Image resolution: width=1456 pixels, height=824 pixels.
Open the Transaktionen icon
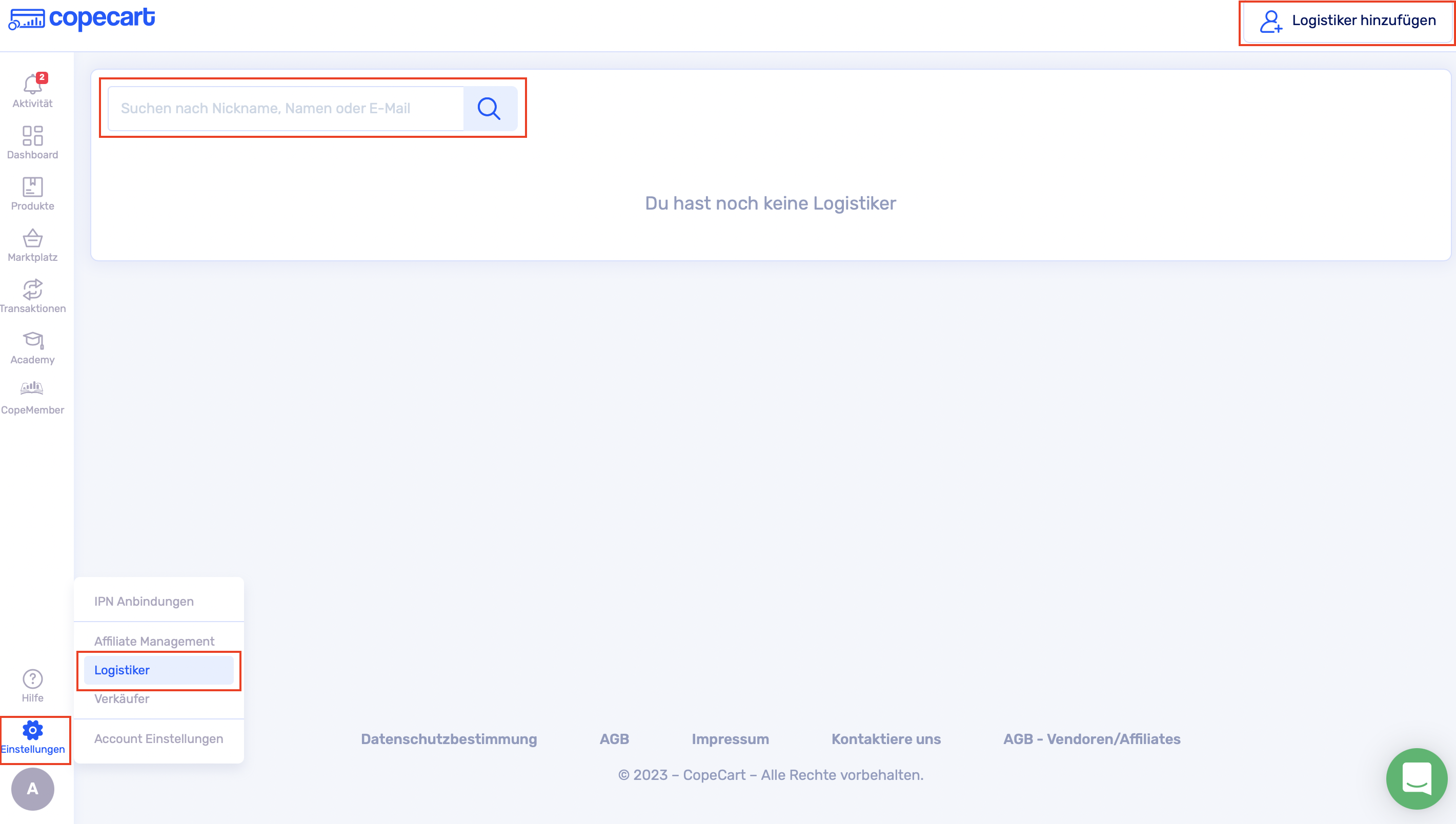(32, 289)
